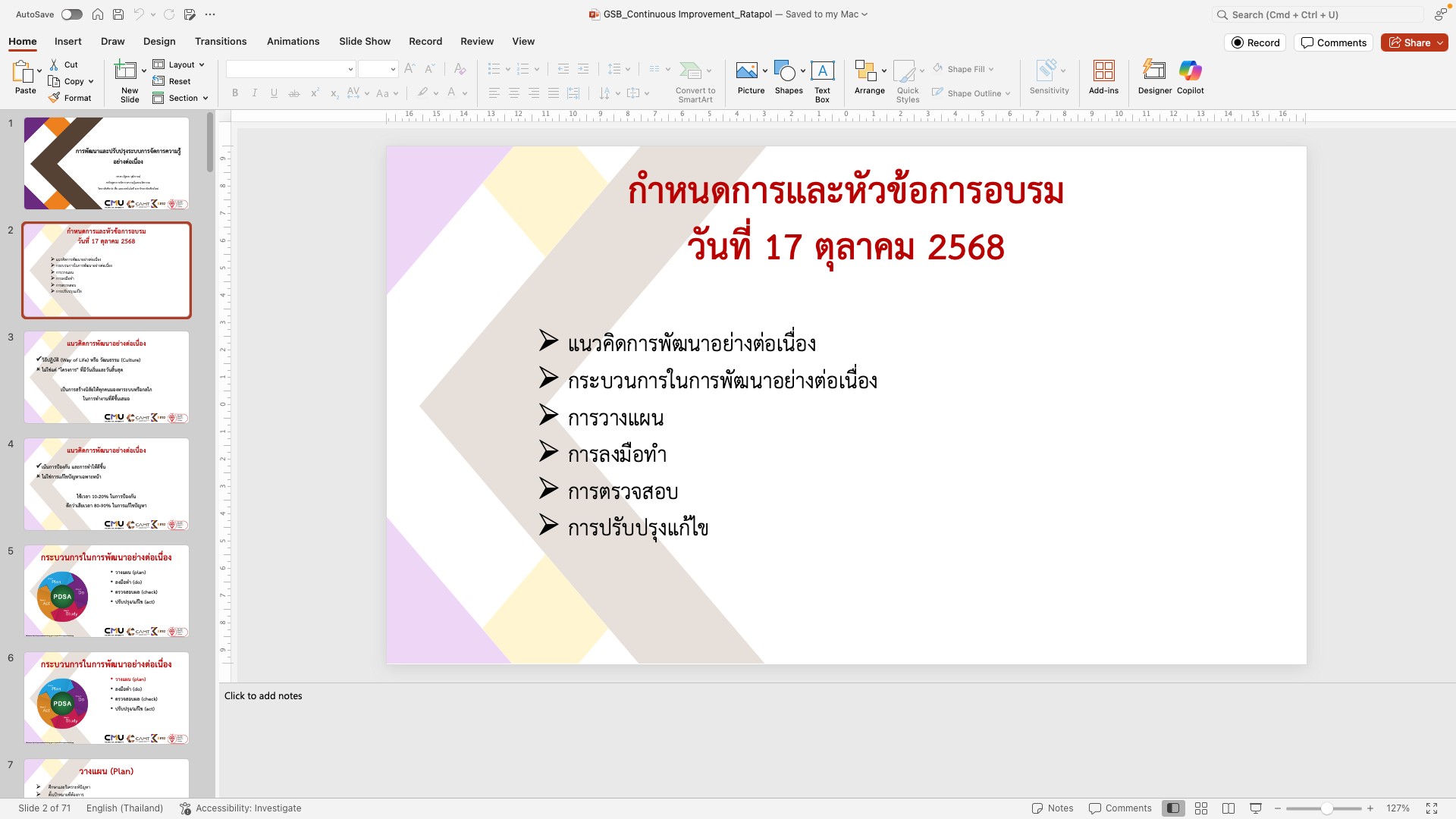Toggle the Notes pane button
1456x819 pixels.
pos(1053,808)
